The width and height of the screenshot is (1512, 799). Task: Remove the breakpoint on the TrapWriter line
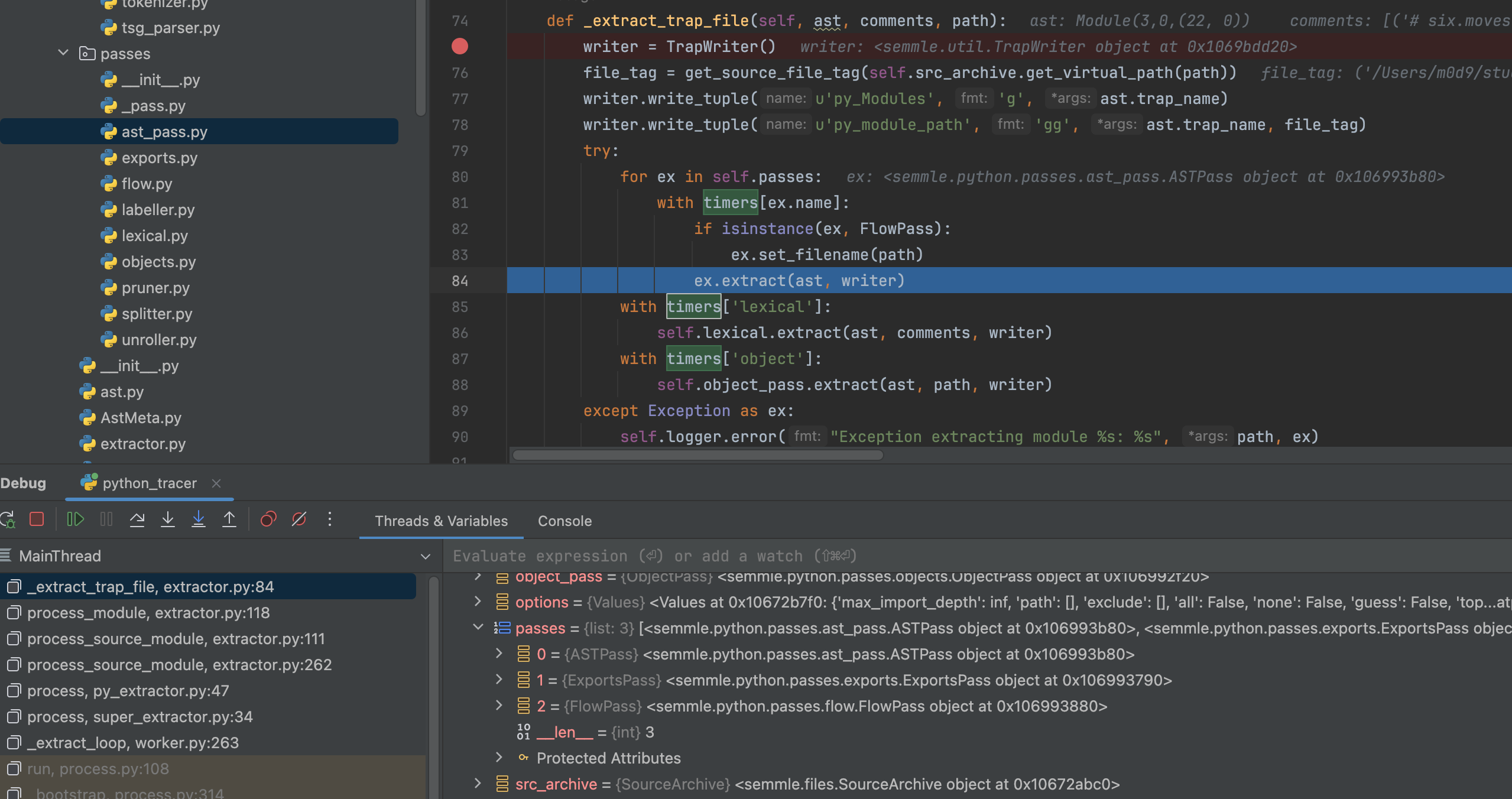(x=460, y=46)
